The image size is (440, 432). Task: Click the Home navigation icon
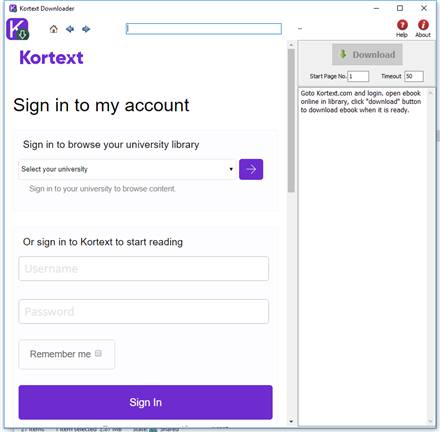53,29
